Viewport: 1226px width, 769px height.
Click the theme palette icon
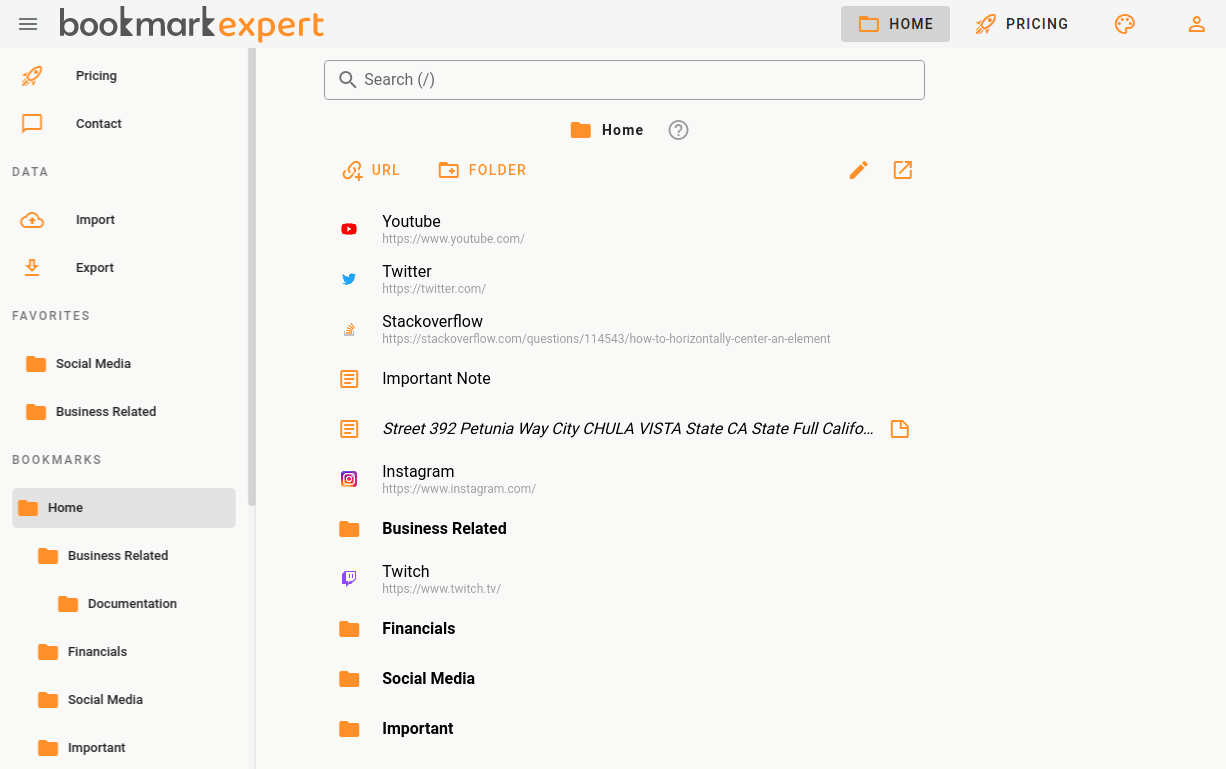click(1125, 24)
